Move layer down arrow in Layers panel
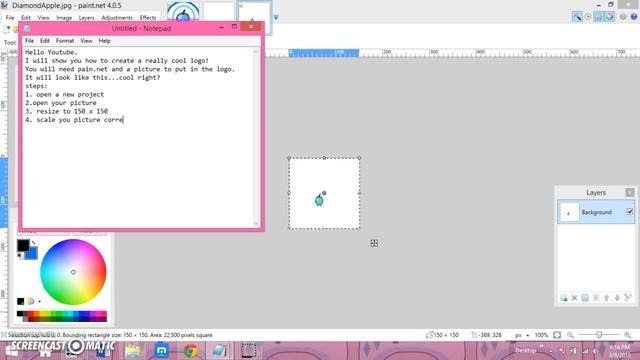The width and height of the screenshot is (640, 360). (617, 298)
